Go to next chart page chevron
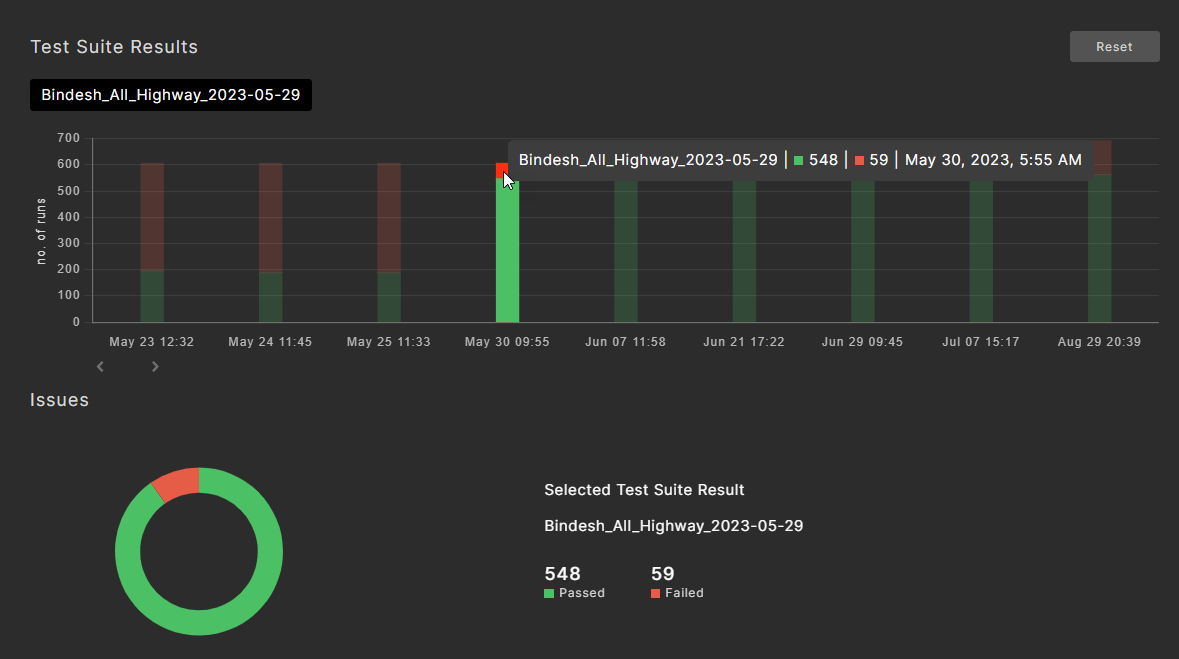The width and height of the screenshot is (1179, 659). pos(155,367)
